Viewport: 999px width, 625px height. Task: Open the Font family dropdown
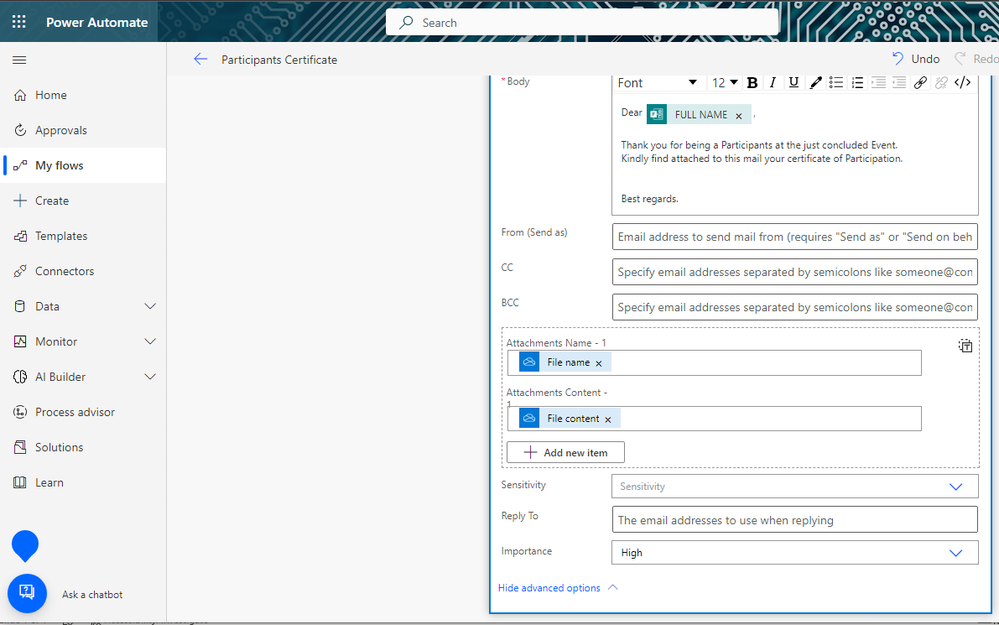coord(657,83)
